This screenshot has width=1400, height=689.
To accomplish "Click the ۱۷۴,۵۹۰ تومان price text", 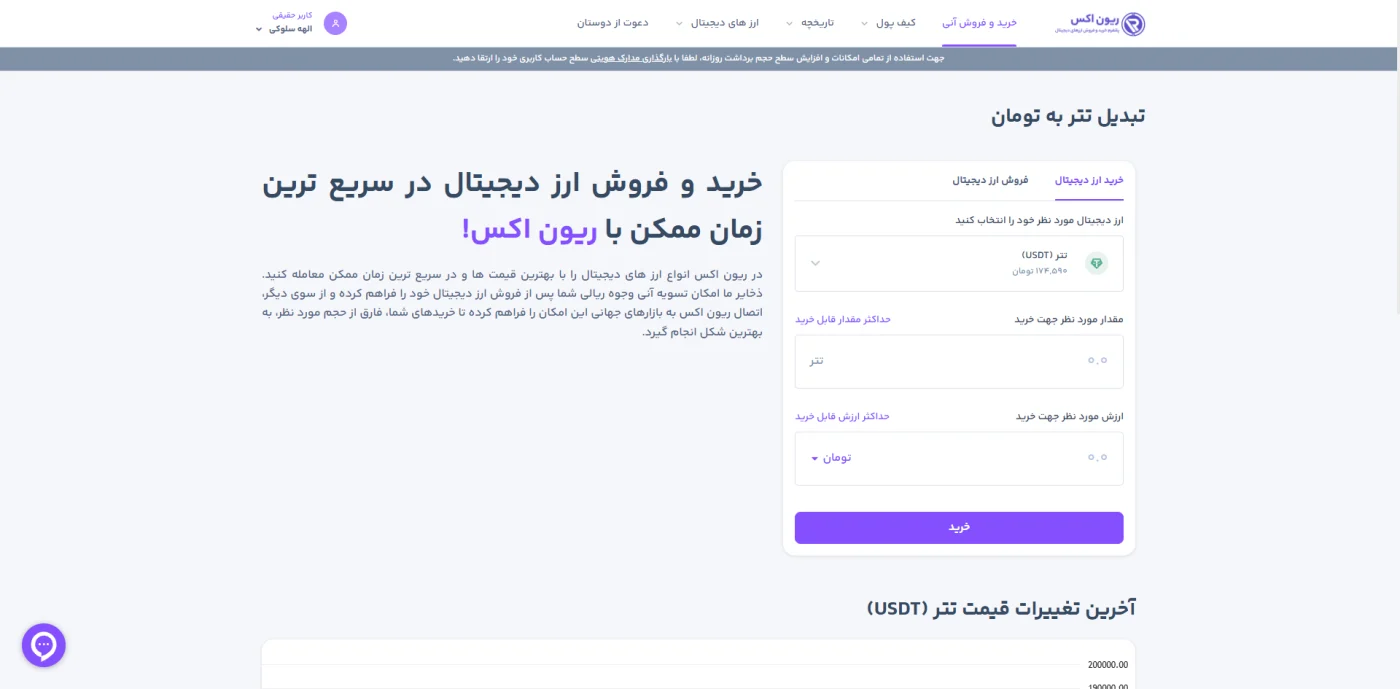I will 1039,271.
